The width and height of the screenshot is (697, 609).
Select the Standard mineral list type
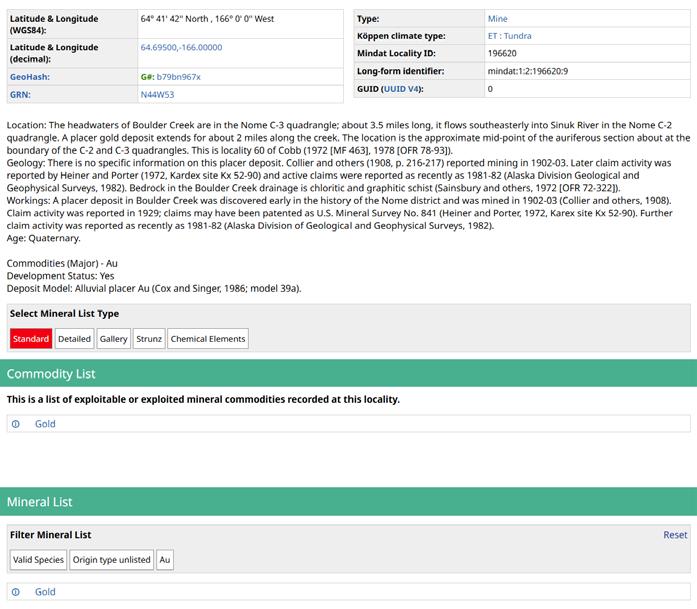click(x=31, y=339)
